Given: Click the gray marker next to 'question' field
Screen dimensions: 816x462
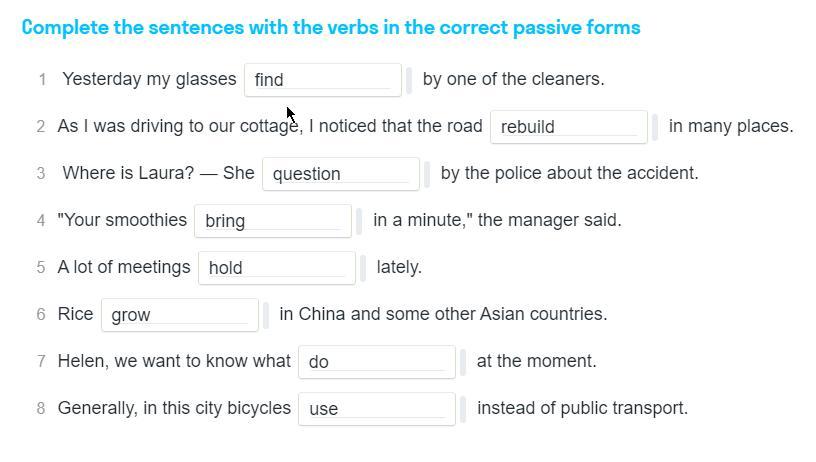Looking at the screenshot, I should 427,174.
